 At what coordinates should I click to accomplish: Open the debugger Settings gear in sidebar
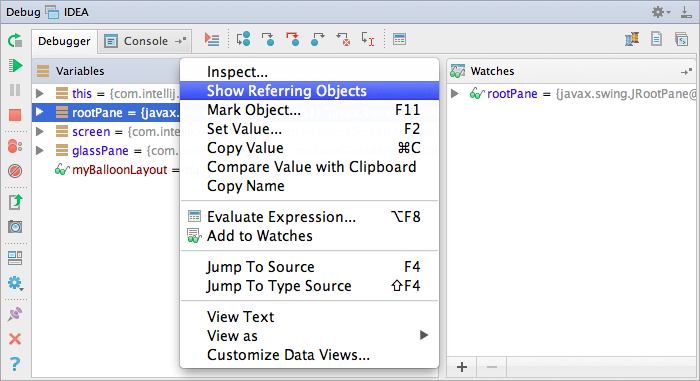coord(15,283)
